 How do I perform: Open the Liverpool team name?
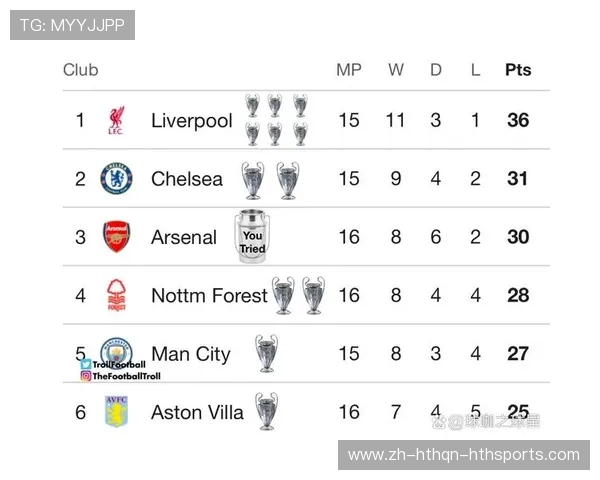pos(191,121)
